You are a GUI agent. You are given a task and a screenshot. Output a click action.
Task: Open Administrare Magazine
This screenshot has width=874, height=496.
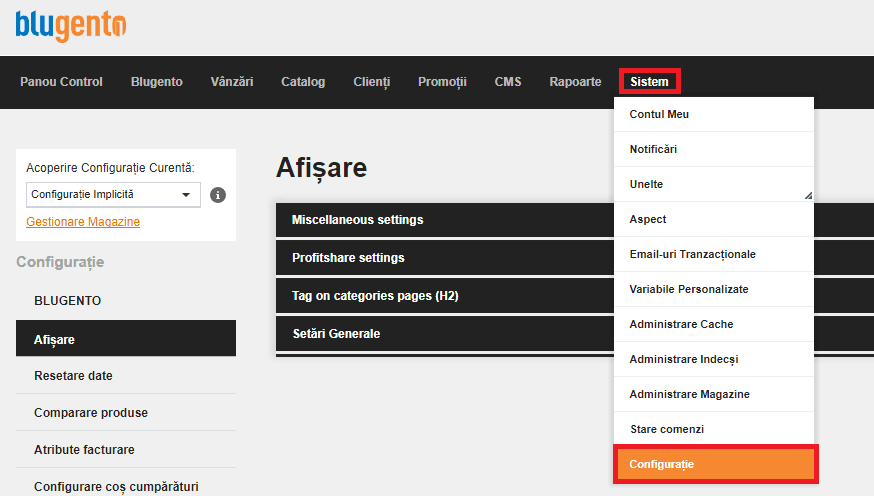click(714, 395)
